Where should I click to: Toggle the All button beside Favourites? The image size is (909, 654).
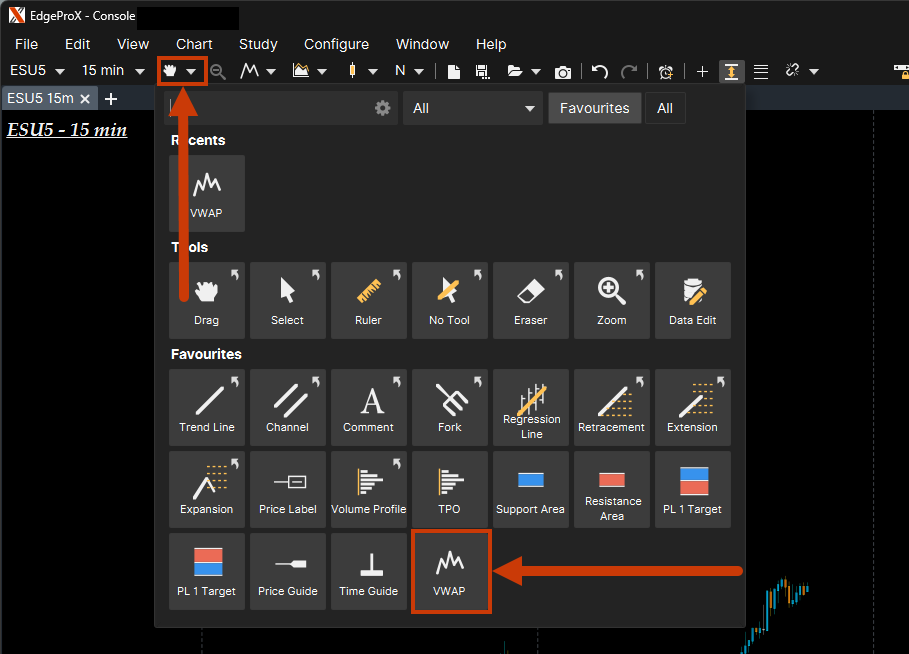[x=665, y=108]
